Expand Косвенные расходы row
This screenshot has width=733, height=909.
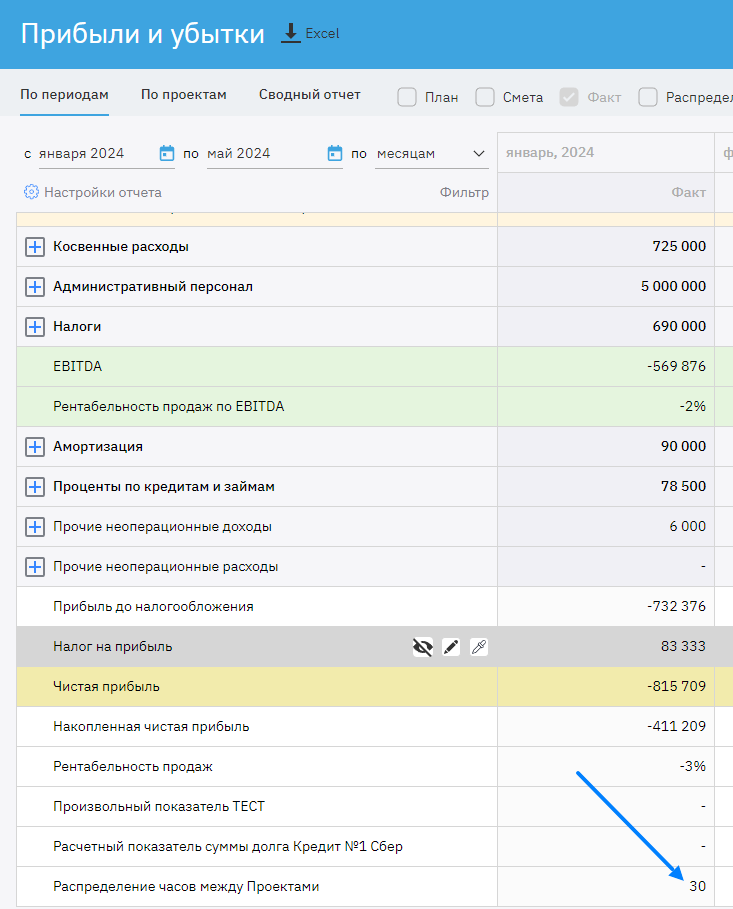tap(35, 247)
